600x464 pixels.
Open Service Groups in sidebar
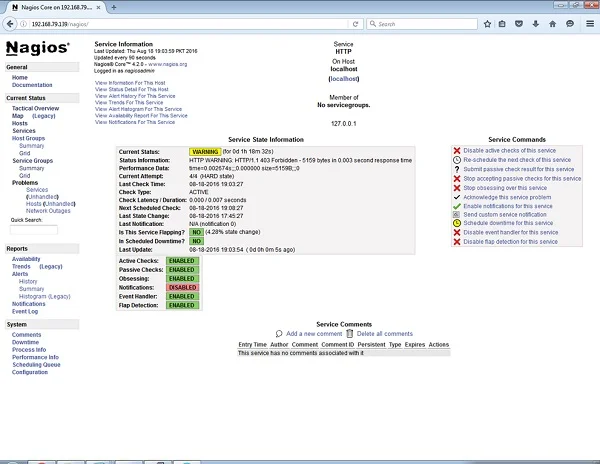(33, 161)
